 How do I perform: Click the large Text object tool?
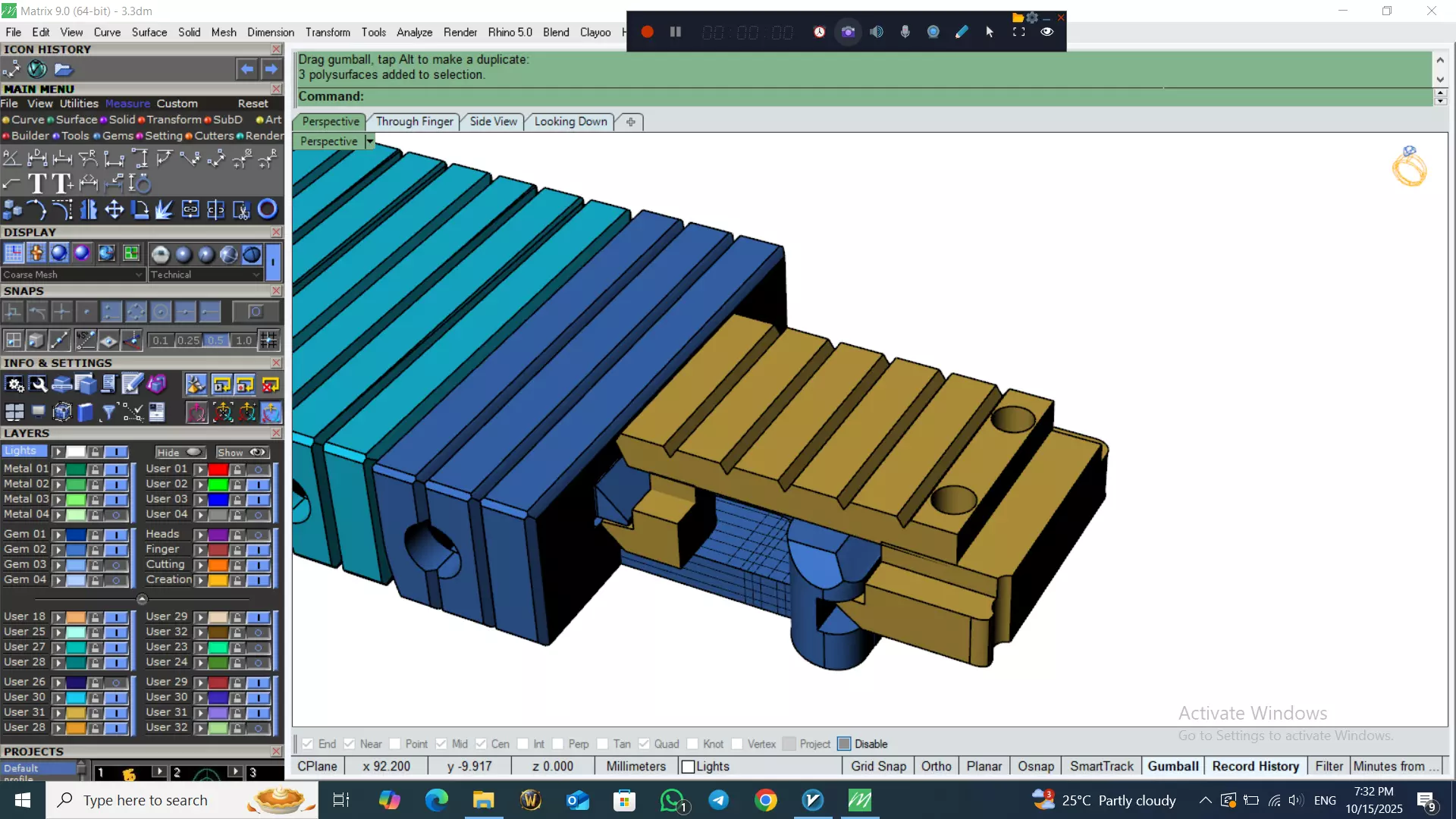36,184
